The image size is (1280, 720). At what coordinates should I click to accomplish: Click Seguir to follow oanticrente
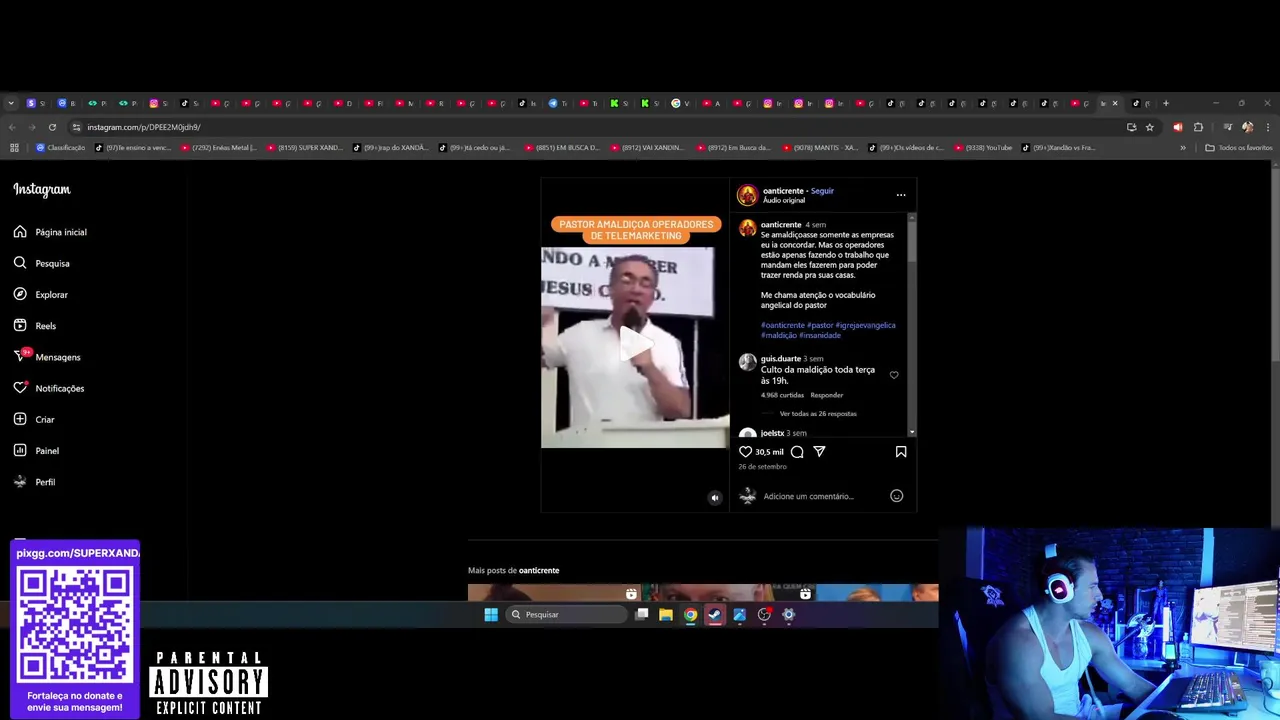coord(822,191)
